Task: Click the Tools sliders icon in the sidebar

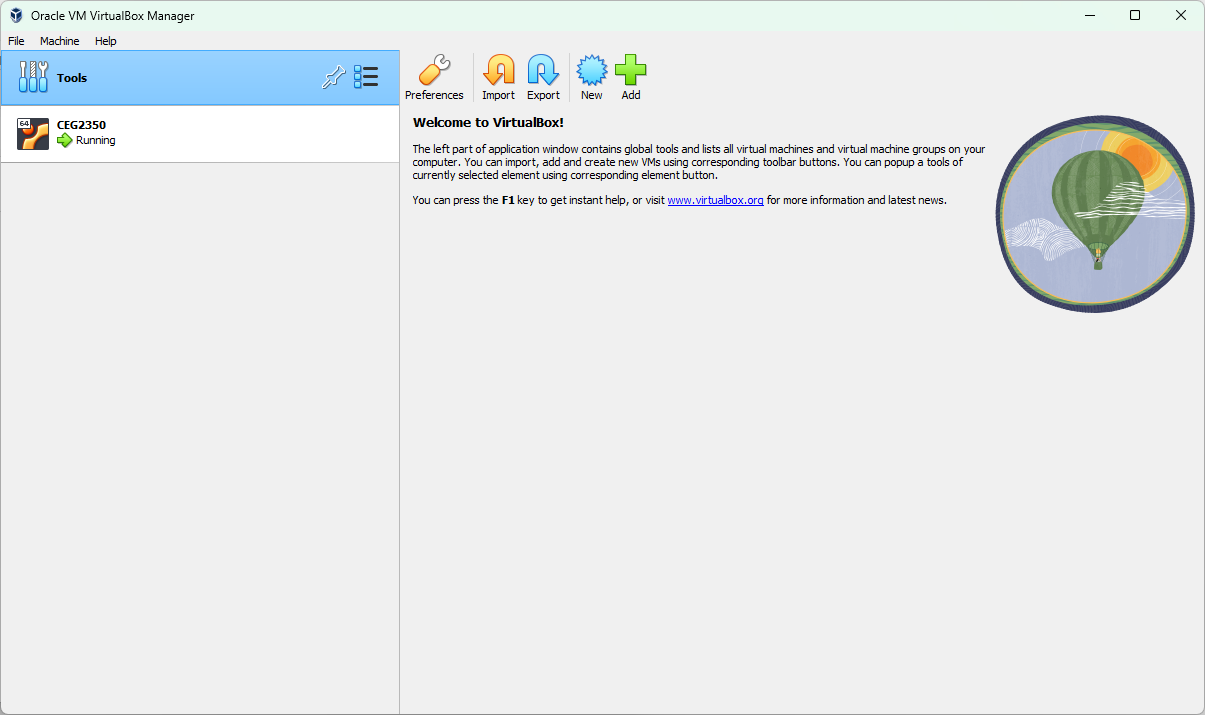Action: tap(33, 76)
